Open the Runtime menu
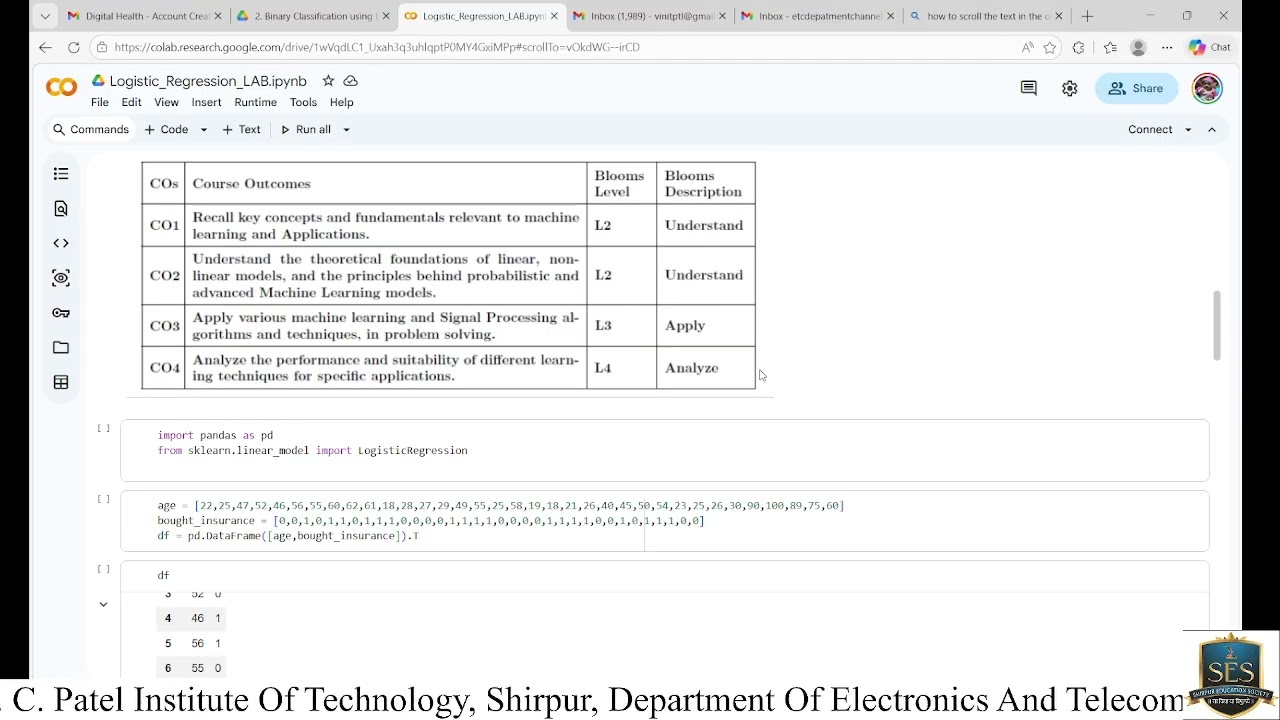Viewport: 1280px width, 720px height. 255,102
